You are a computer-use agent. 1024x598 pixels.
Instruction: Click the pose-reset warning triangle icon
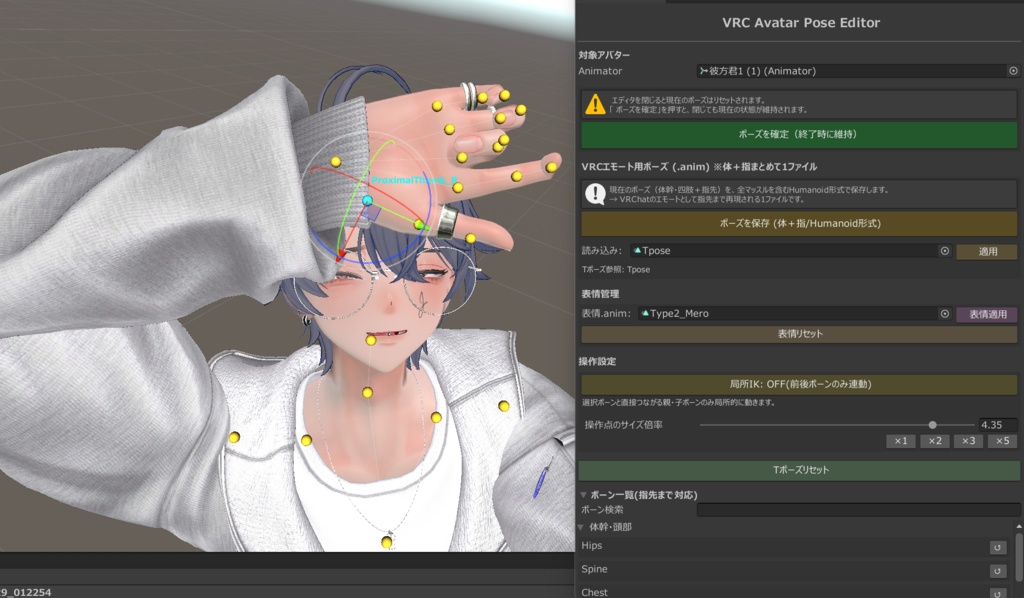click(595, 104)
